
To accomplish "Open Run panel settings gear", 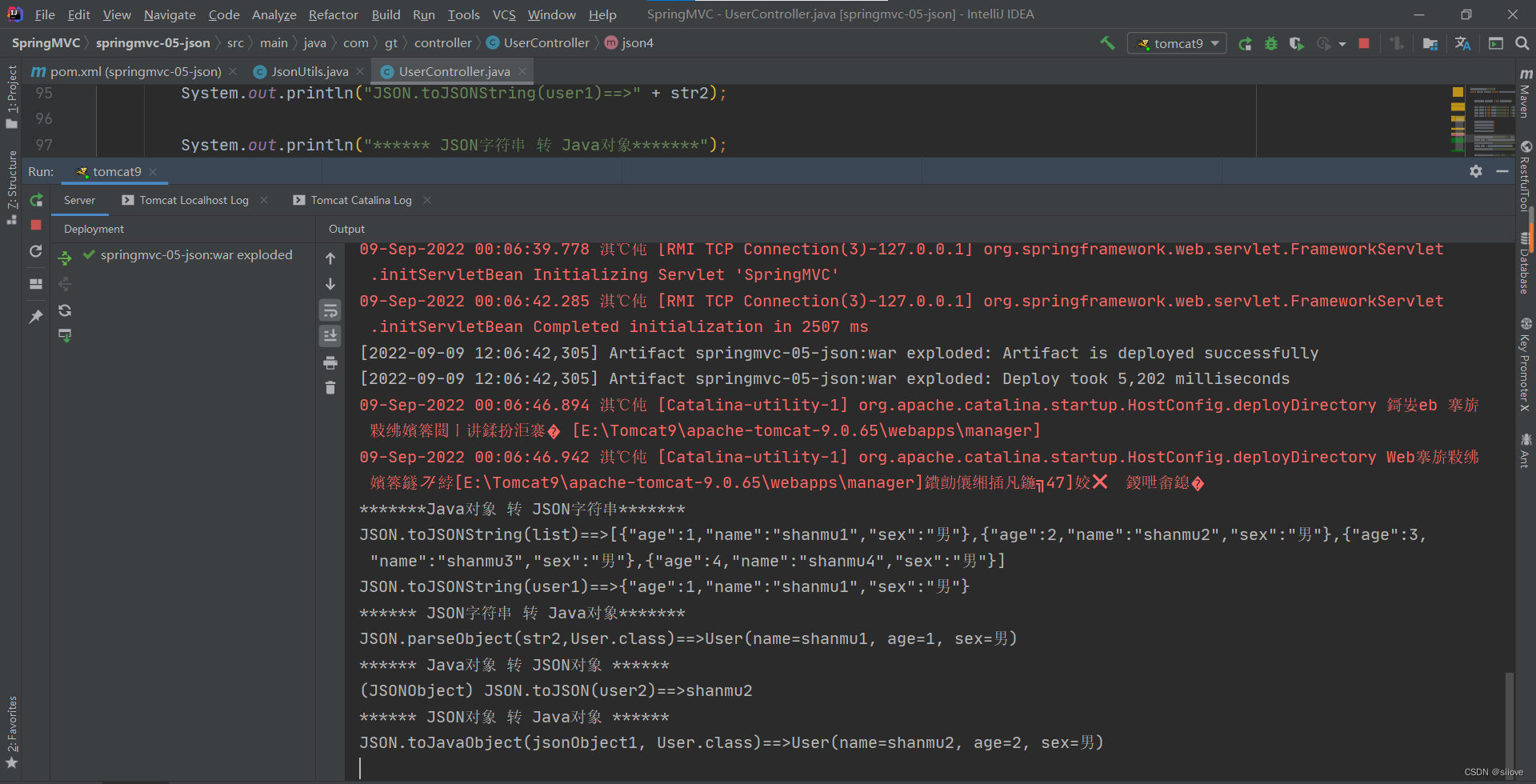I will point(1476,171).
